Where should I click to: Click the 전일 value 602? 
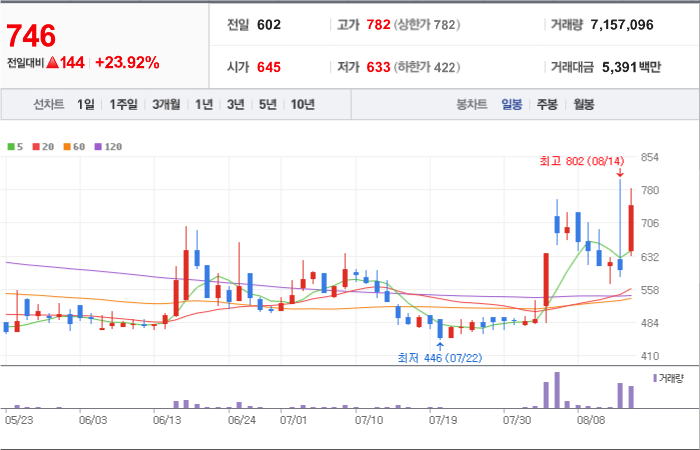(x=269, y=25)
